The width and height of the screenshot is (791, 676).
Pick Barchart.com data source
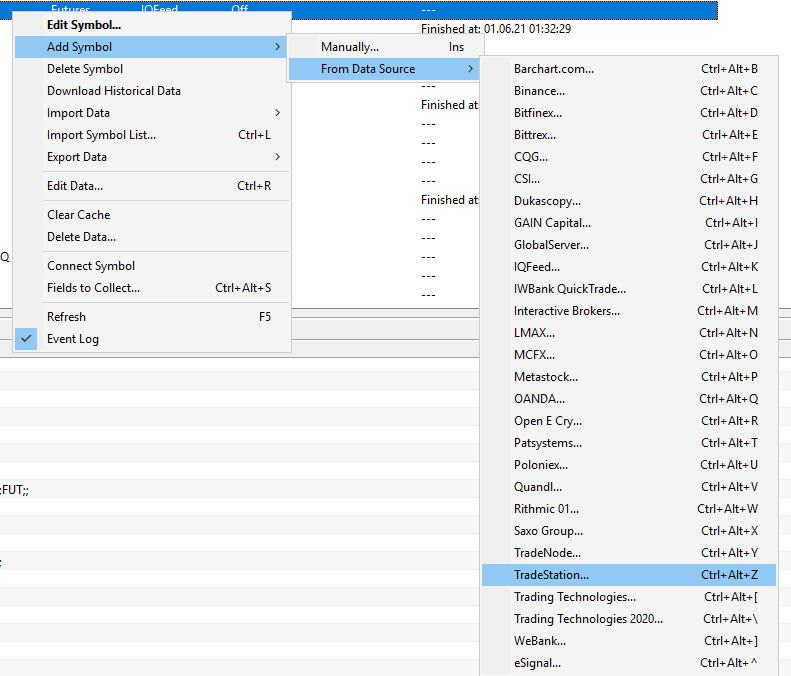pyautogui.click(x=629, y=69)
